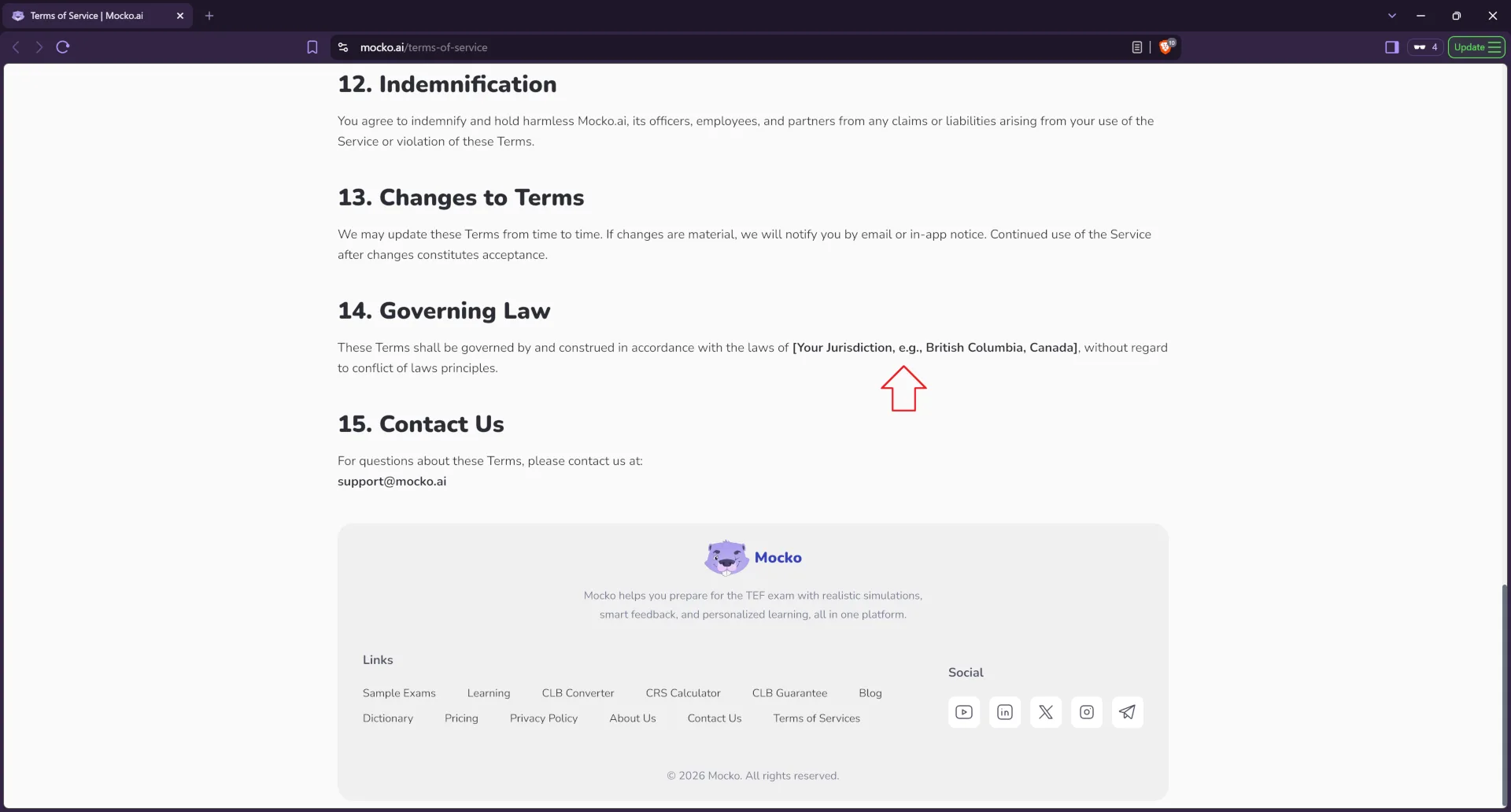Reload the page
The height and width of the screenshot is (812, 1511).
pos(63,47)
